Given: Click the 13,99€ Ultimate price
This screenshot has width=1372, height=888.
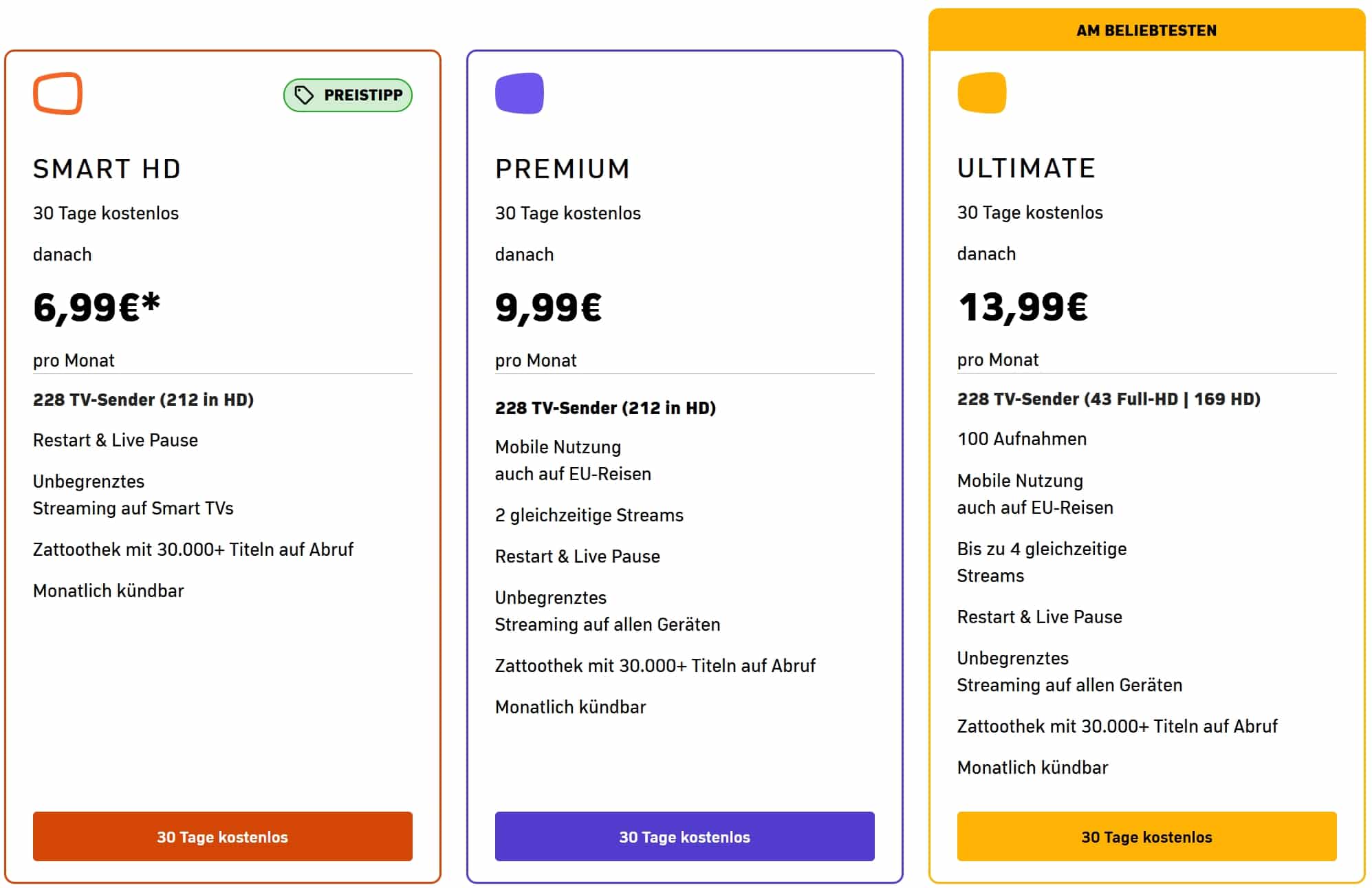Looking at the screenshot, I should 1023,306.
